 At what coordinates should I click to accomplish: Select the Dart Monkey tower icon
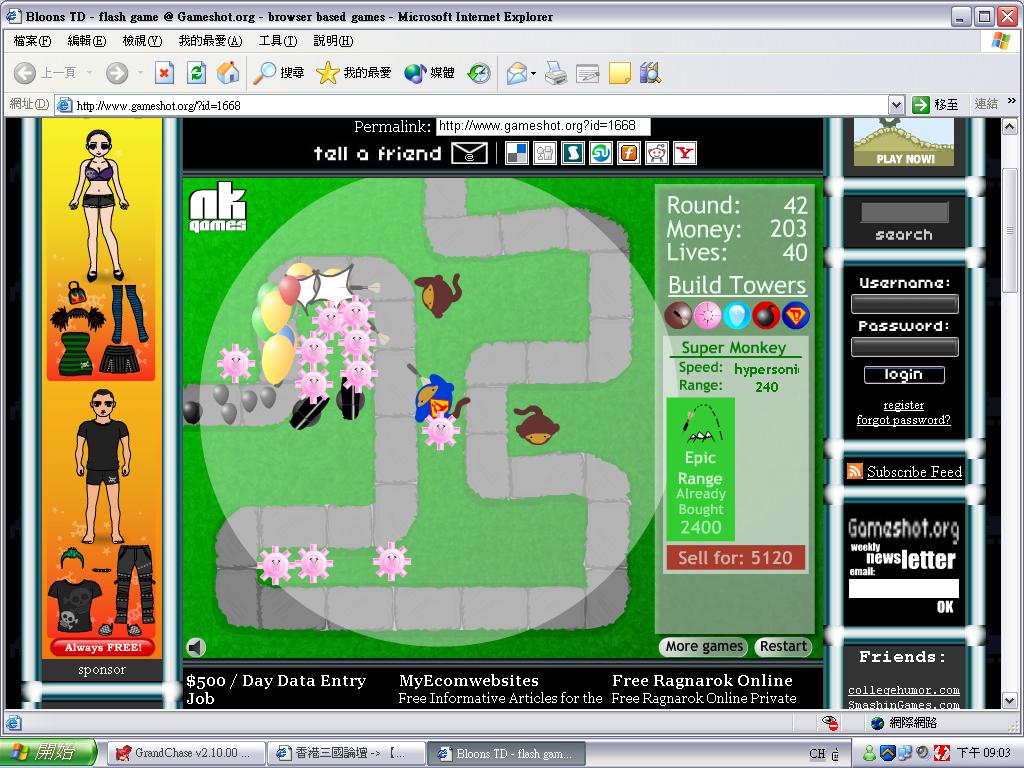point(678,315)
